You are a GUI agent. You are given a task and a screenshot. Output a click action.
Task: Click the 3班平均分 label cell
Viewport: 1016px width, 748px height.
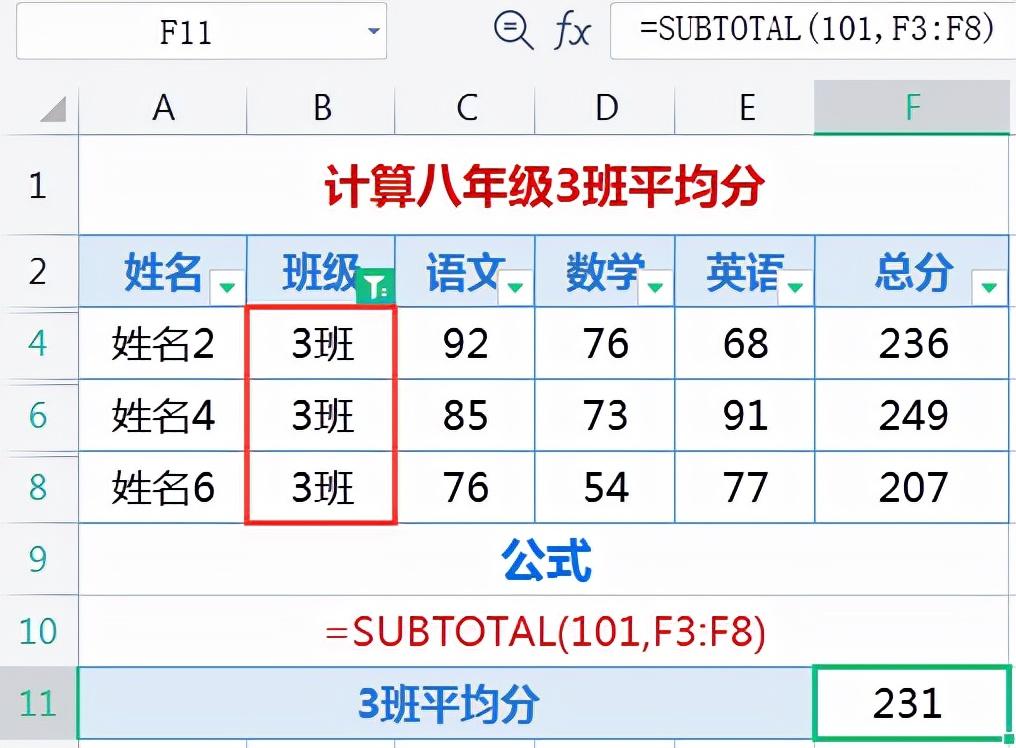(x=446, y=703)
